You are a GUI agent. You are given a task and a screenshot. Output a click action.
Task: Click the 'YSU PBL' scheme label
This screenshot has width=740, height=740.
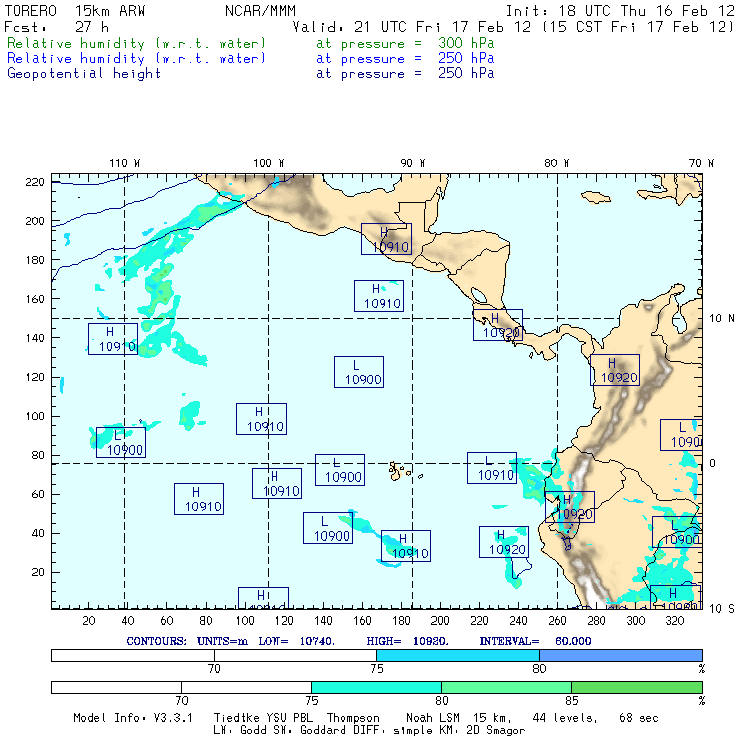(289, 718)
